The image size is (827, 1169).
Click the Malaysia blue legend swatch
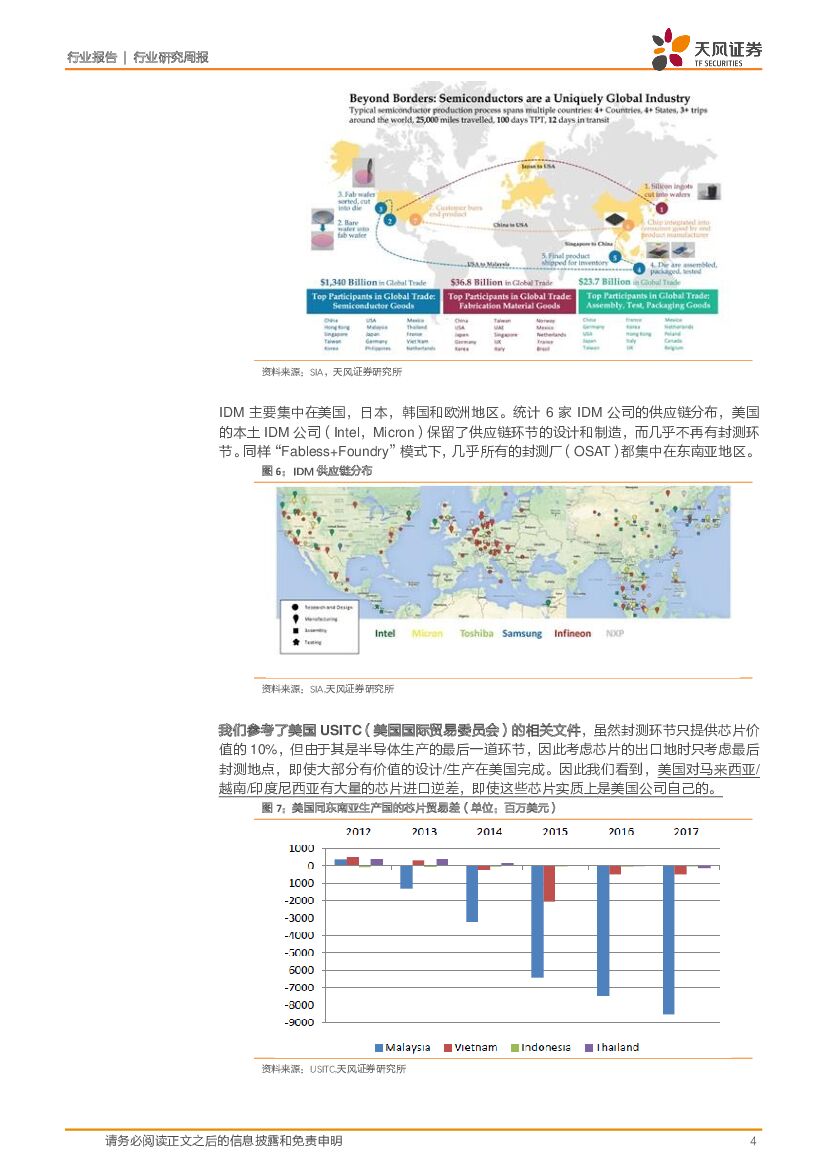(x=379, y=1048)
